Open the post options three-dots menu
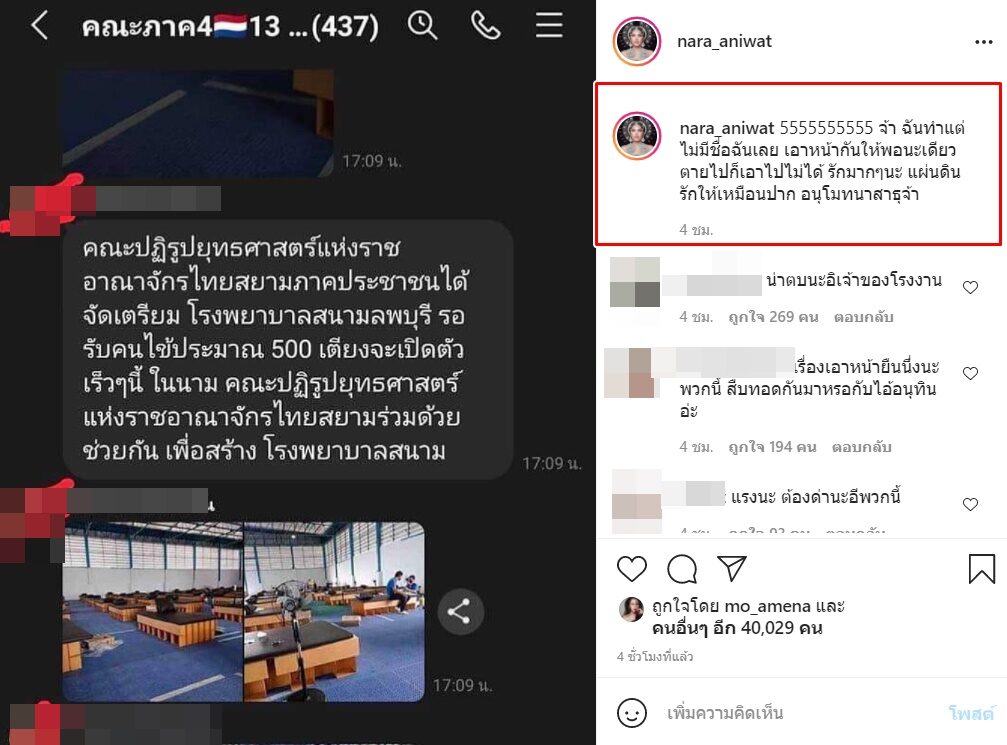The width and height of the screenshot is (1007, 745). click(983, 42)
